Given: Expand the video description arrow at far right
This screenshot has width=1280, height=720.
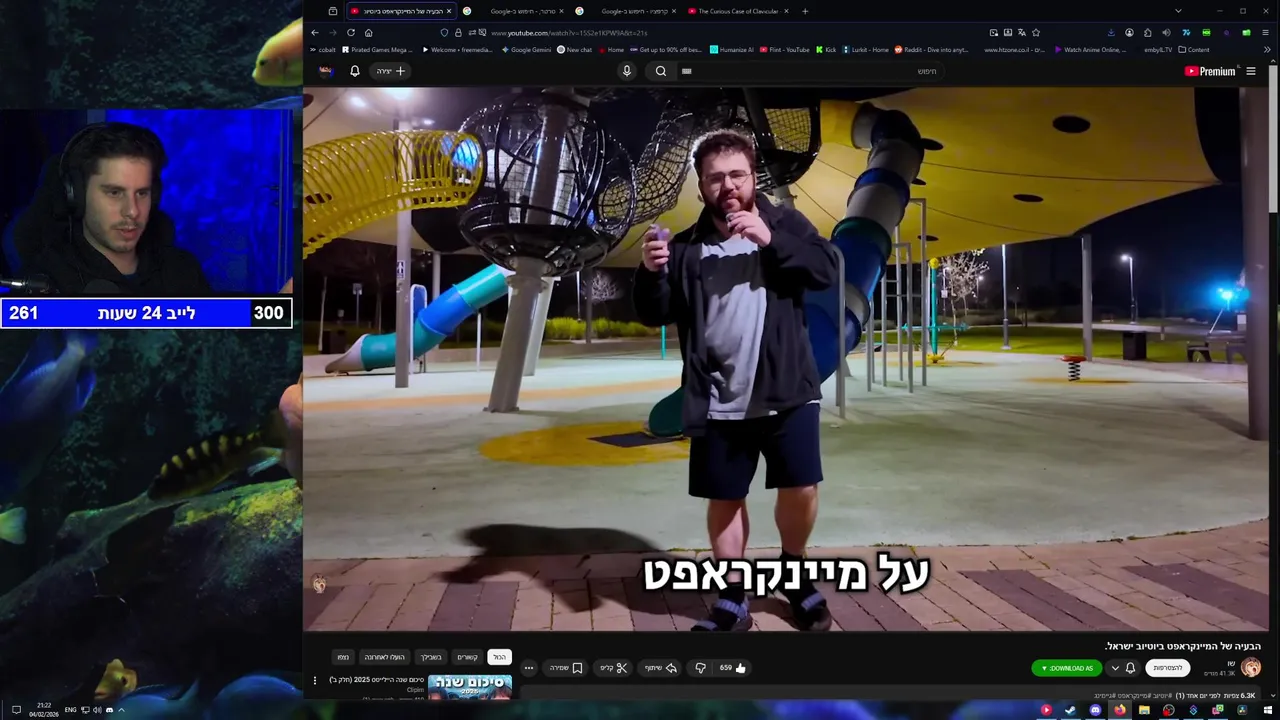Looking at the screenshot, I should point(1273,696).
